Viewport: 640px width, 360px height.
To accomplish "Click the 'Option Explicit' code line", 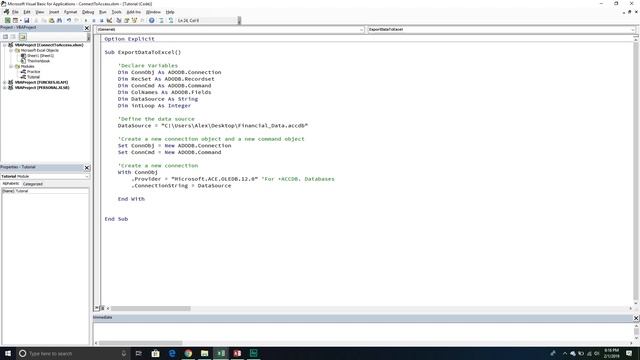I will point(129,39).
